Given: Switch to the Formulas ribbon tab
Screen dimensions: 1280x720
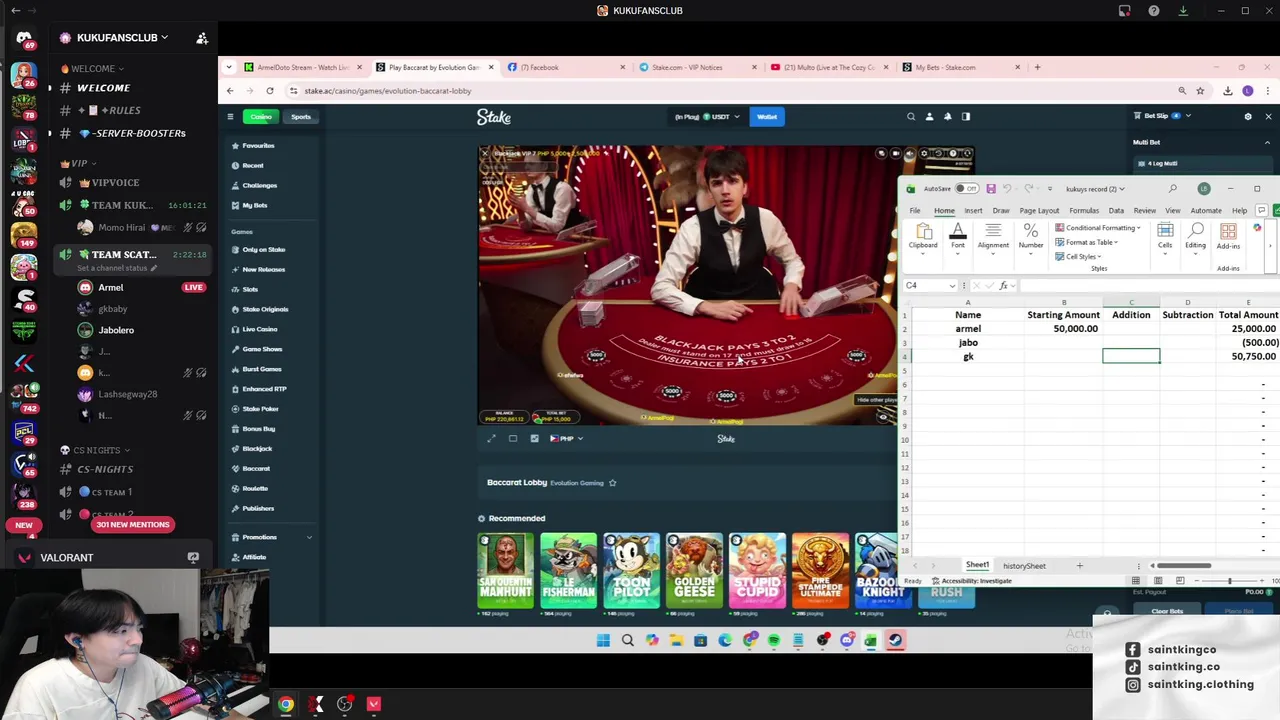Looking at the screenshot, I should 1084,211.
